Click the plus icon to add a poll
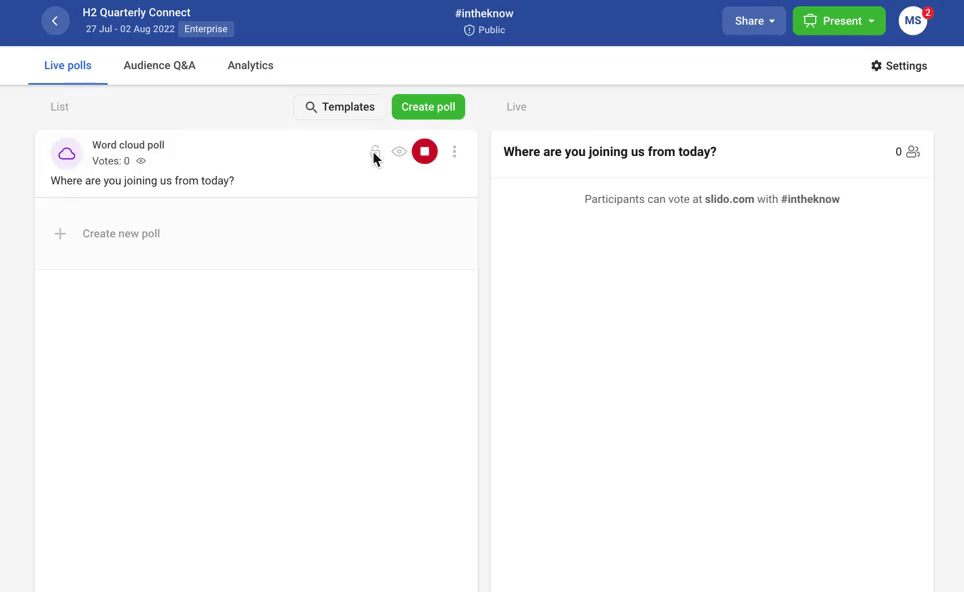Screen dimensions: 964x592 [60, 234]
